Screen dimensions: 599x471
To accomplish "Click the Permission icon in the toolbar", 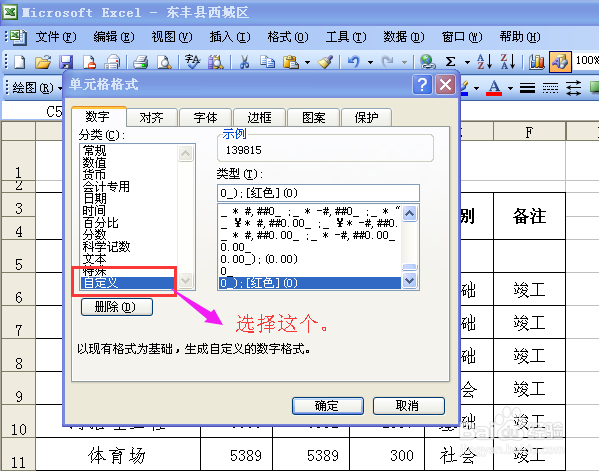I will [x=89, y=62].
